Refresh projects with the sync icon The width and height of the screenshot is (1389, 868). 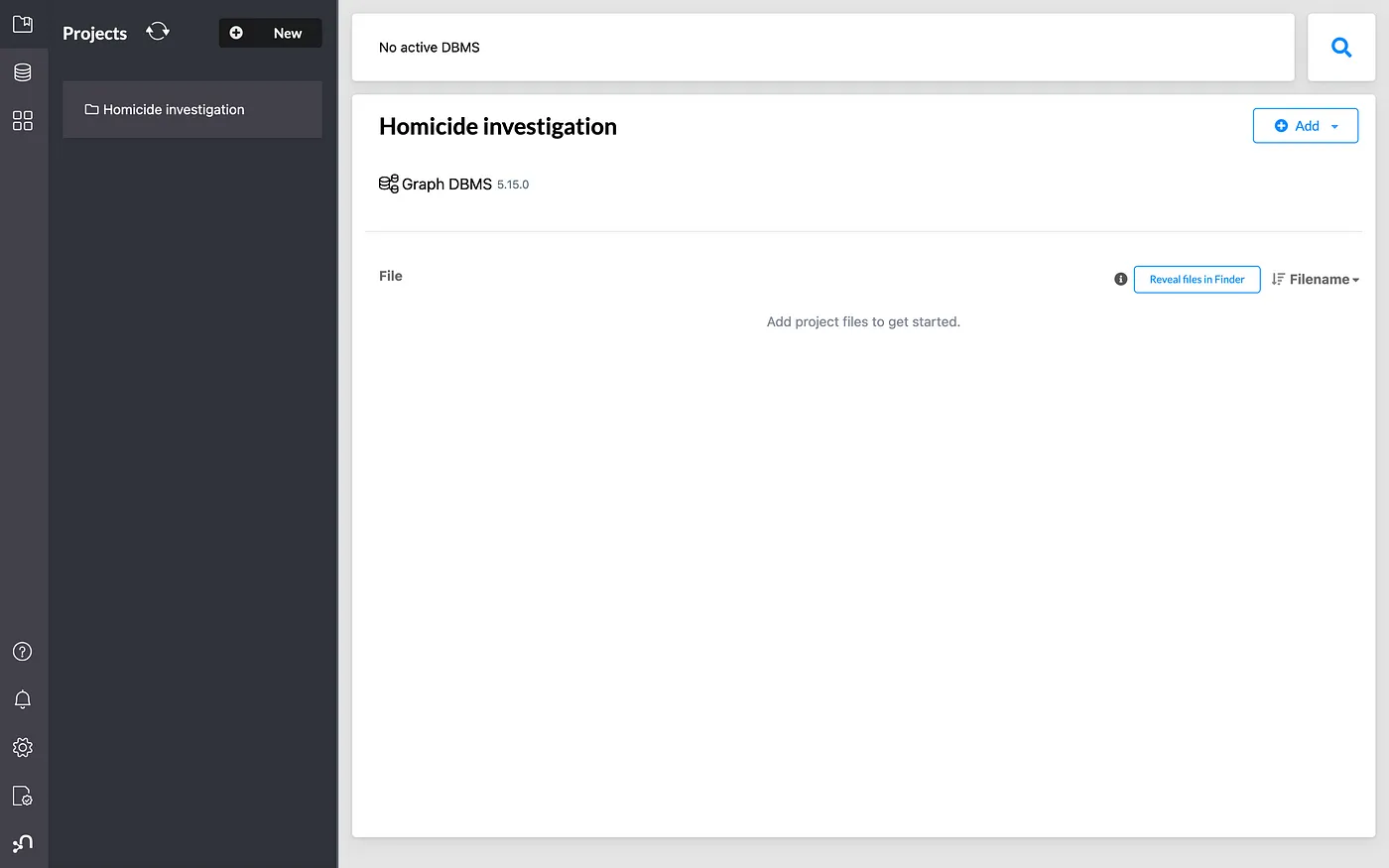tap(158, 32)
